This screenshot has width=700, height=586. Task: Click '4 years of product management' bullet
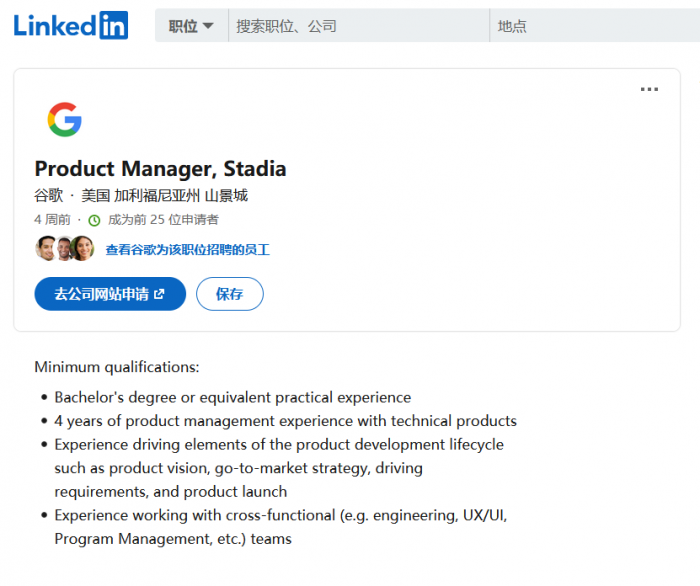click(x=285, y=421)
